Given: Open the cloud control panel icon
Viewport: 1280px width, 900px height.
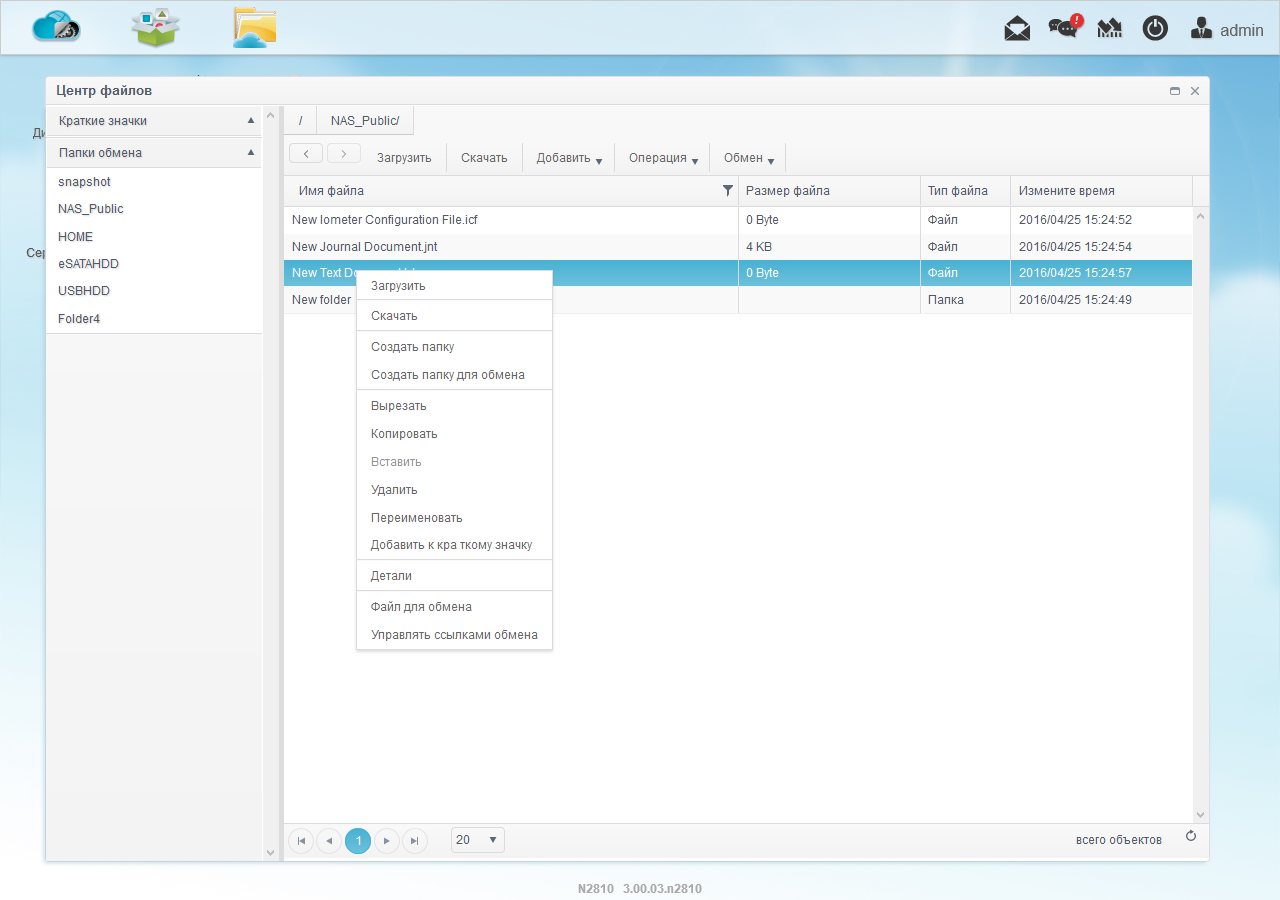Looking at the screenshot, I should click(x=56, y=27).
